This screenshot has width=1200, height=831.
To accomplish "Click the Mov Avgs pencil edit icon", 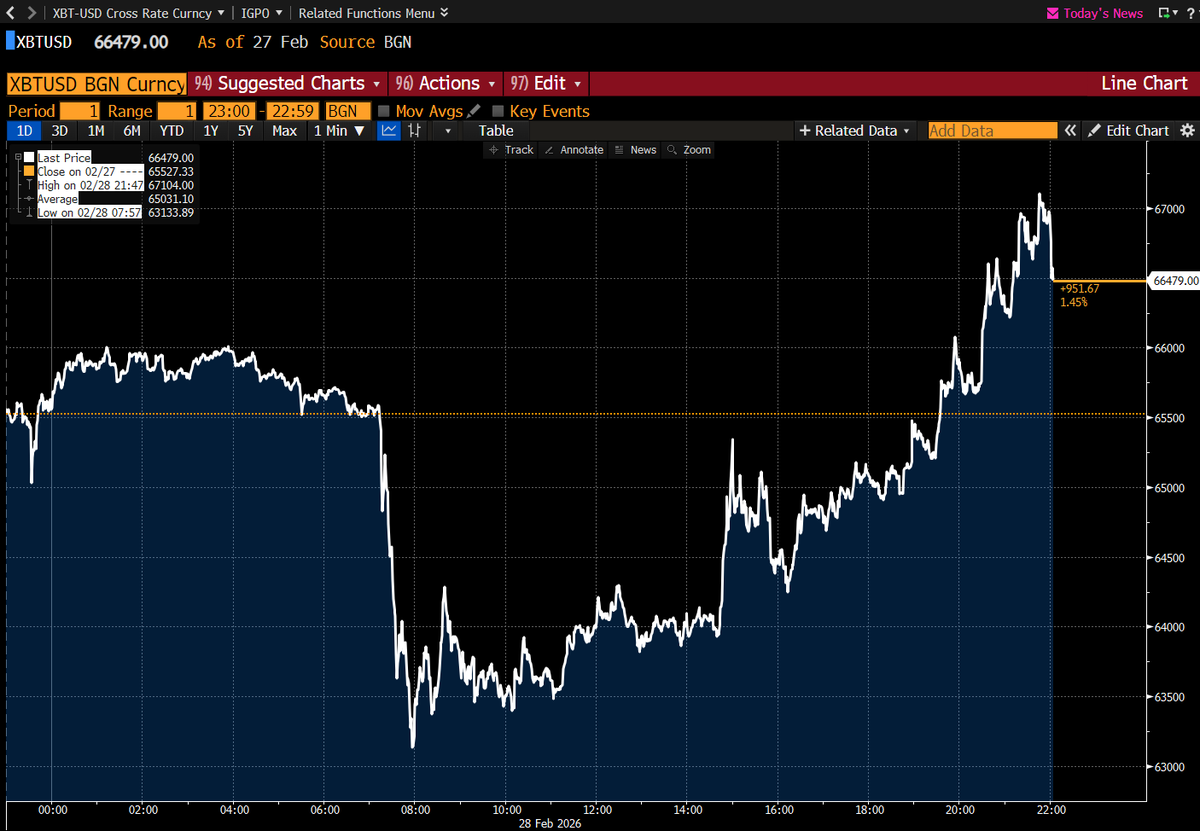I will pos(473,111).
